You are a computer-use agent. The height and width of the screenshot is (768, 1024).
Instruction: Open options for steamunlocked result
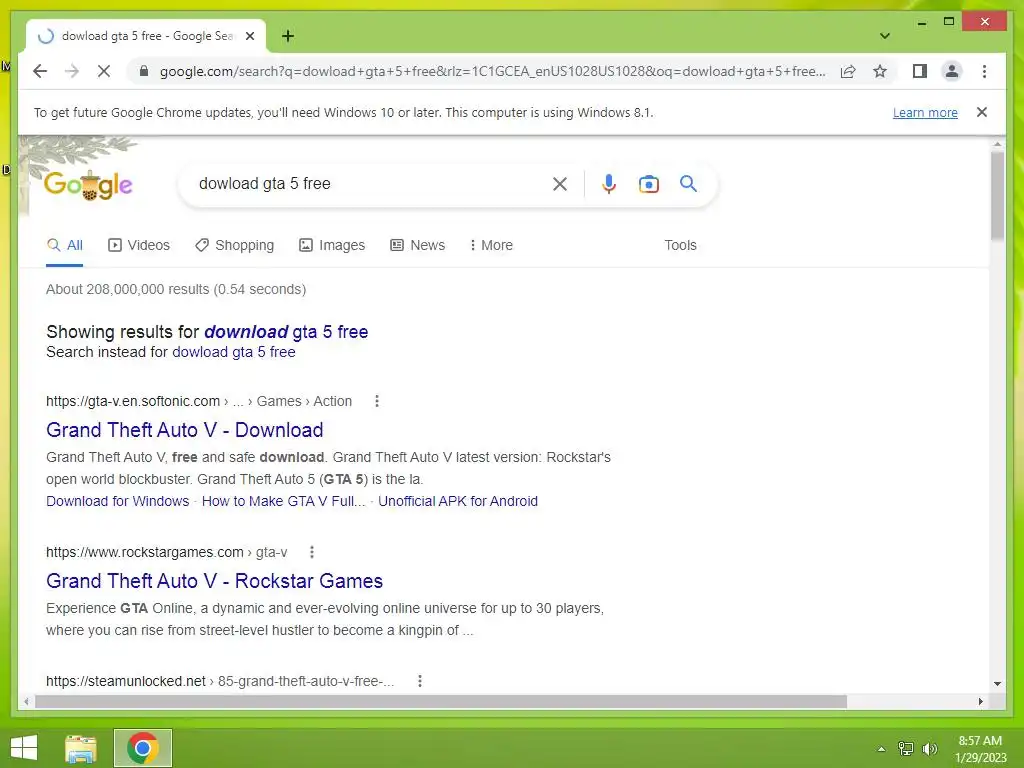tap(420, 681)
